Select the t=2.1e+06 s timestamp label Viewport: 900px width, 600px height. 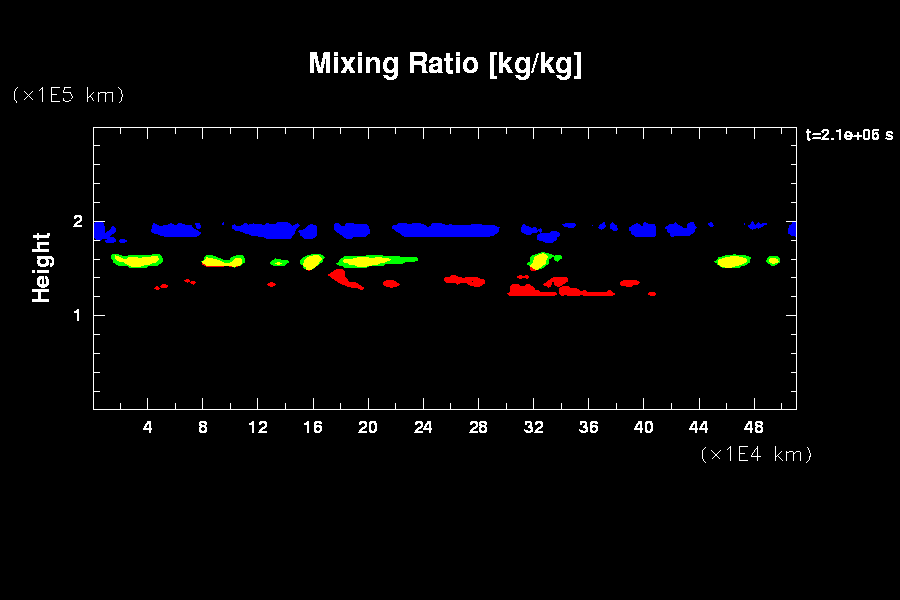[848, 135]
